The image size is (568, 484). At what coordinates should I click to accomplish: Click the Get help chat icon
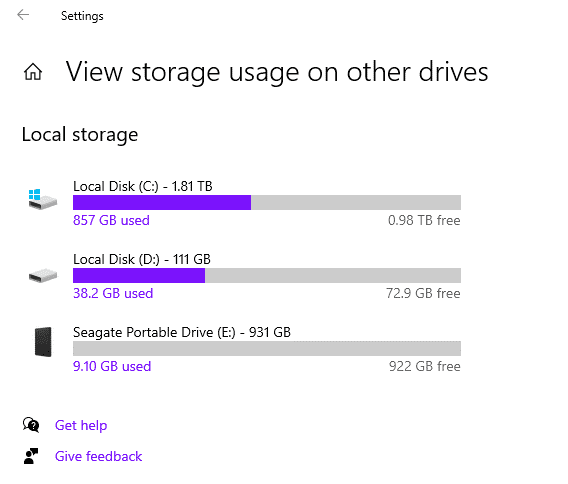point(31,425)
